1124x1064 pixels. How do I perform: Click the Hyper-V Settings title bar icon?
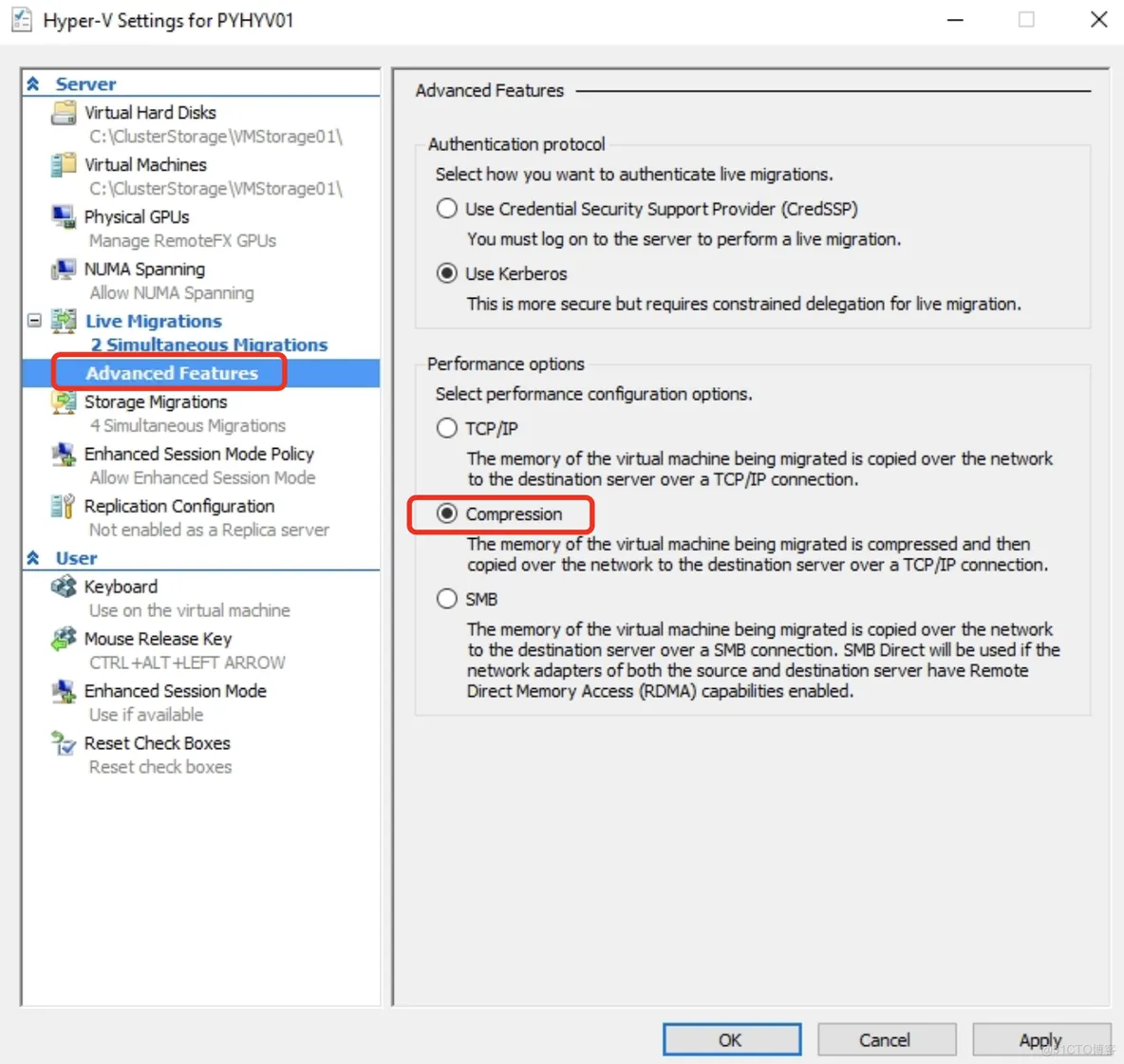pyautogui.click(x=22, y=20)
